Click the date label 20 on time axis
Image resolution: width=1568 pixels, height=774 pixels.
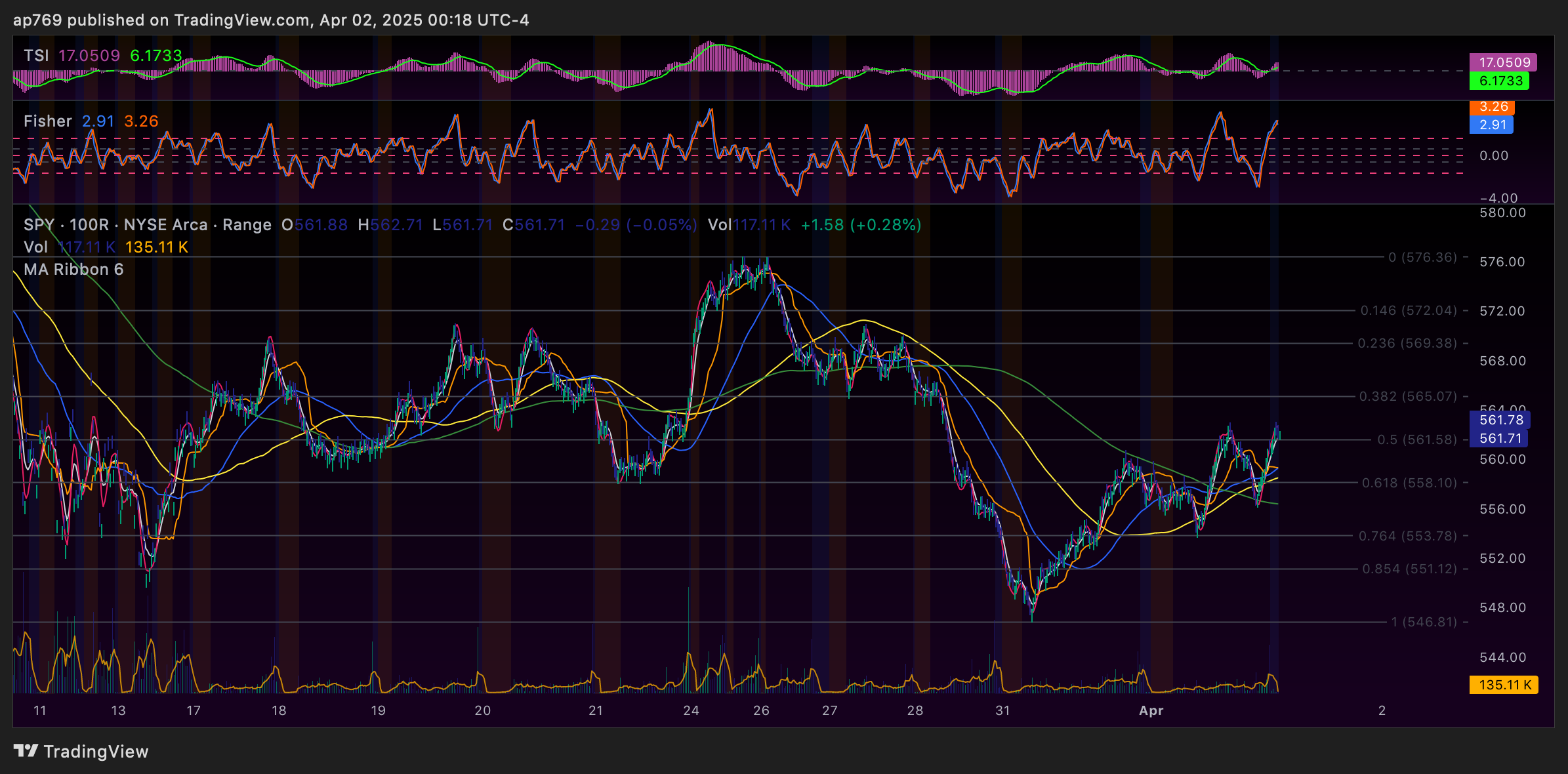point(483,710)
